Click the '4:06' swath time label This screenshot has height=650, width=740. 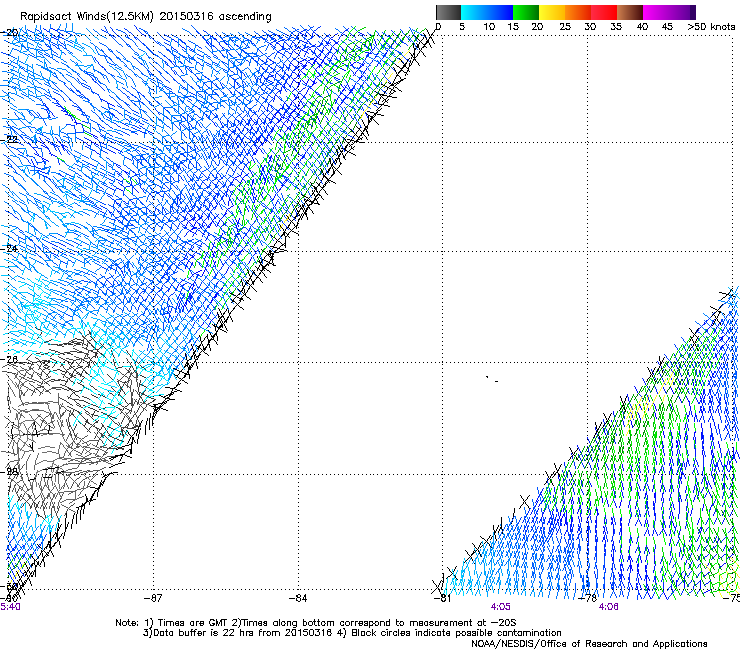pyautogui.click(x=608, y=607)
